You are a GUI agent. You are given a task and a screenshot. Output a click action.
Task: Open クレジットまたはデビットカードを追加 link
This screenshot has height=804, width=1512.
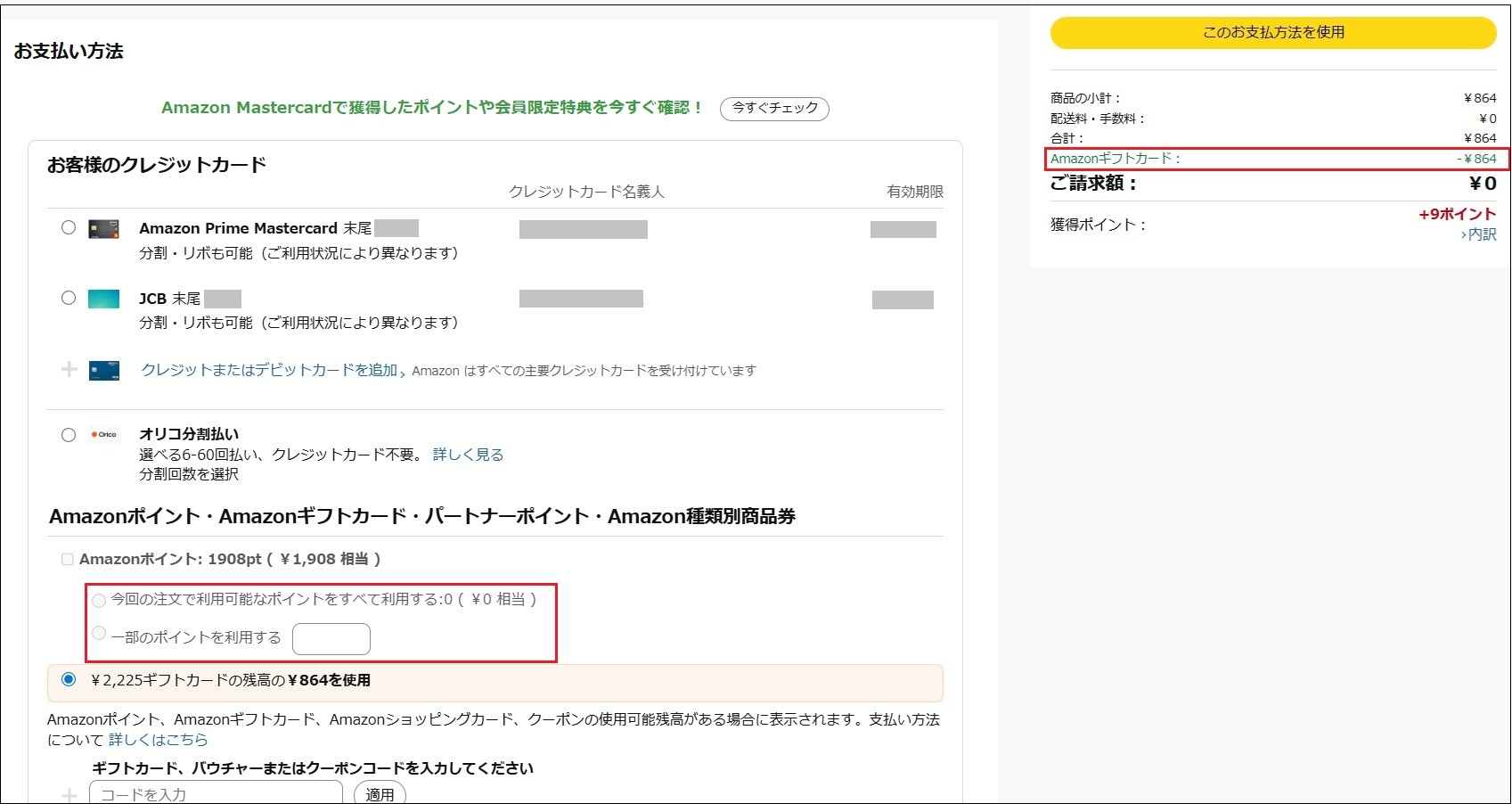click(269, 370)
